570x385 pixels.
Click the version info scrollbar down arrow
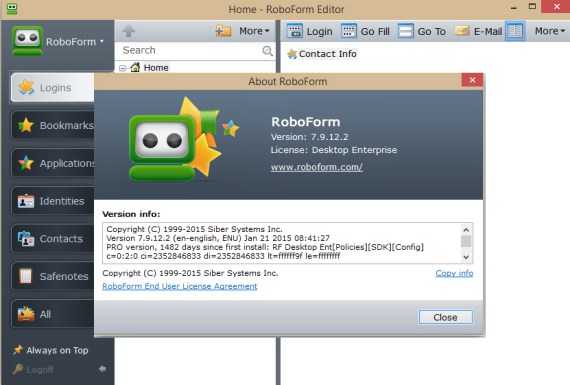[x=466, y=257]
